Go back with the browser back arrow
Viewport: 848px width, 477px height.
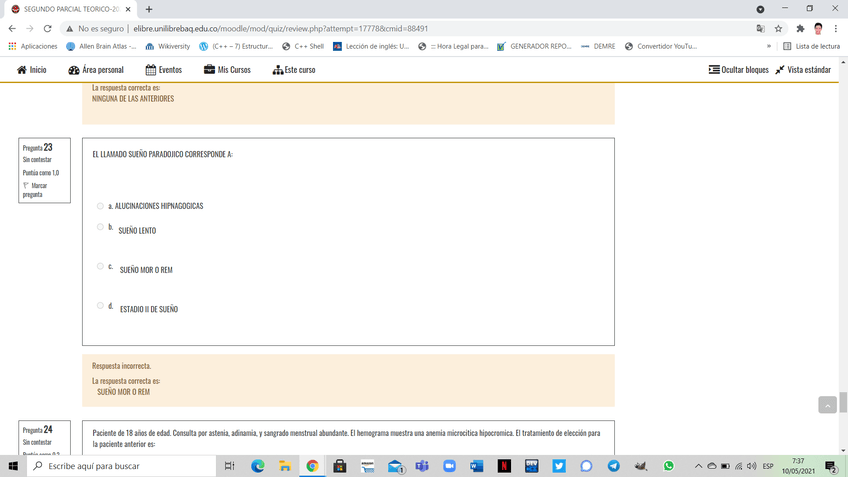point(12,29)
